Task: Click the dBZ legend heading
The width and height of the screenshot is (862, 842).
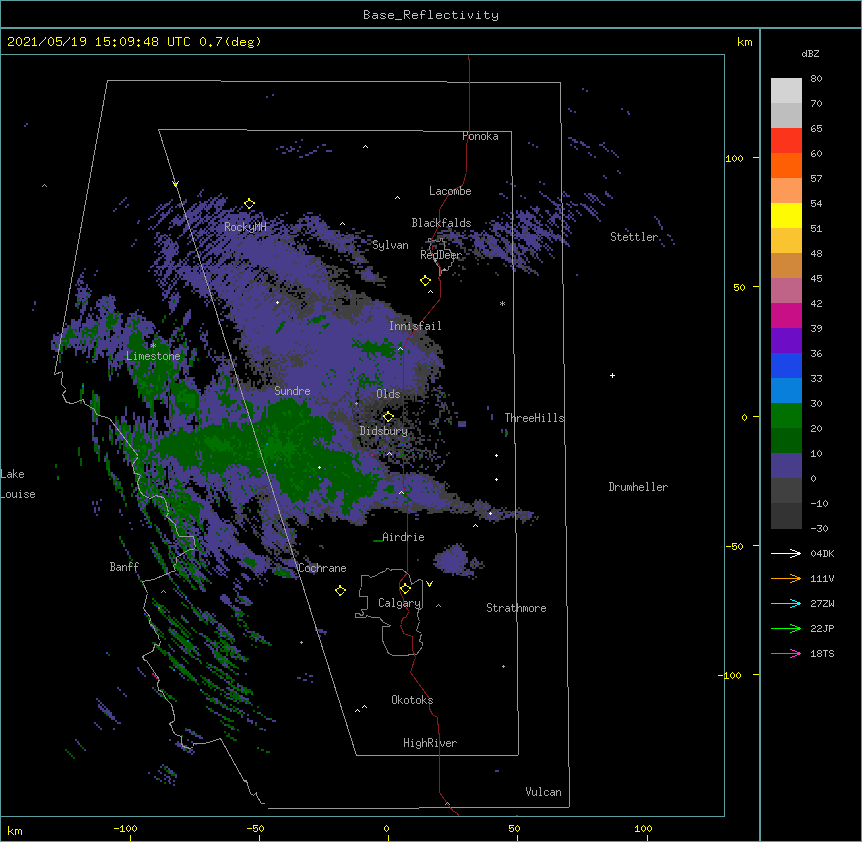Action: pos(810,53)
